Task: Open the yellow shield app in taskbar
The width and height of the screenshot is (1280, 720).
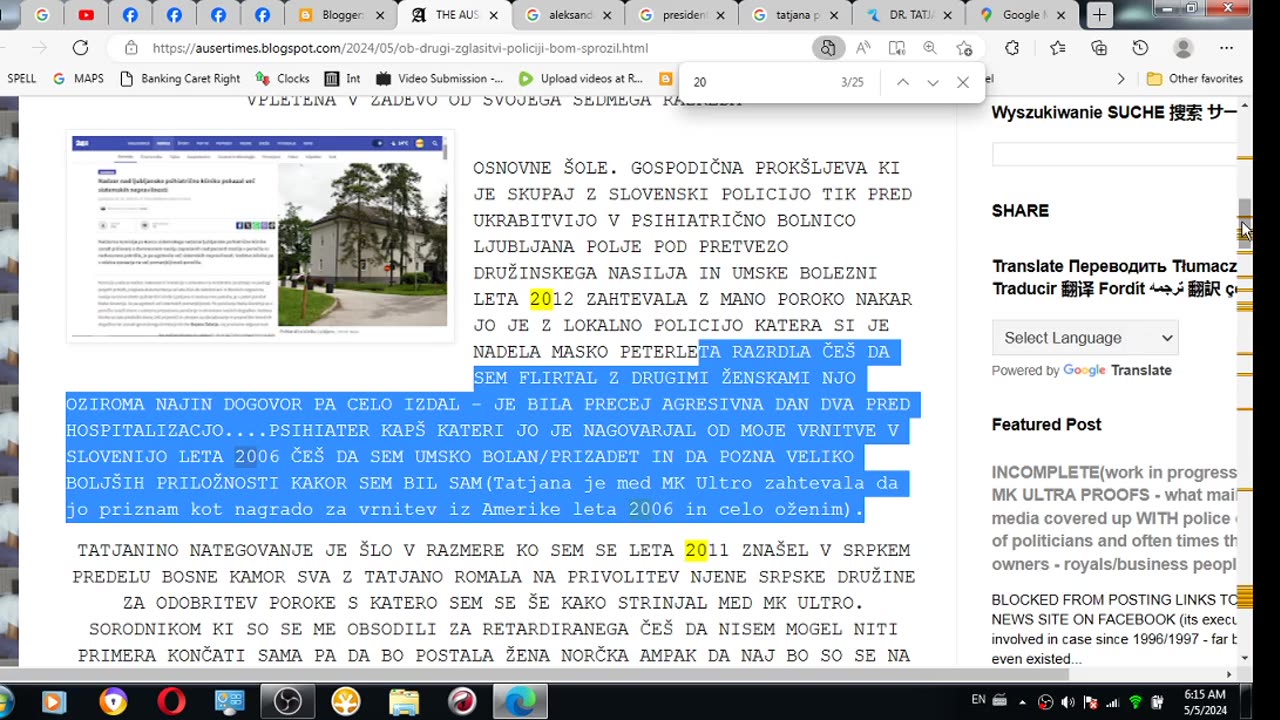Action: tap(113, 702)
